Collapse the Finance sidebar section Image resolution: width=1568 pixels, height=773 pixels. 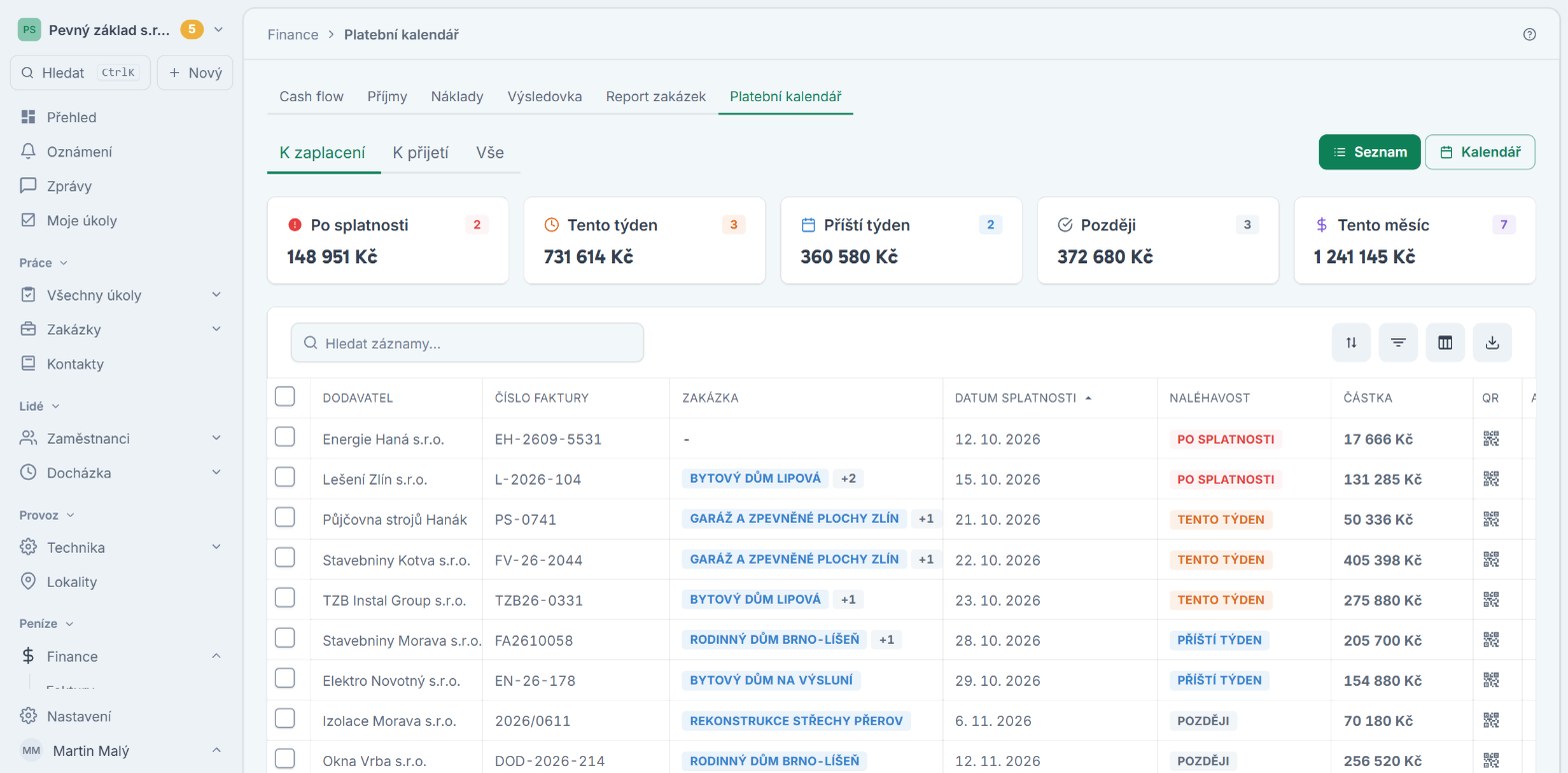pos(217,656)
